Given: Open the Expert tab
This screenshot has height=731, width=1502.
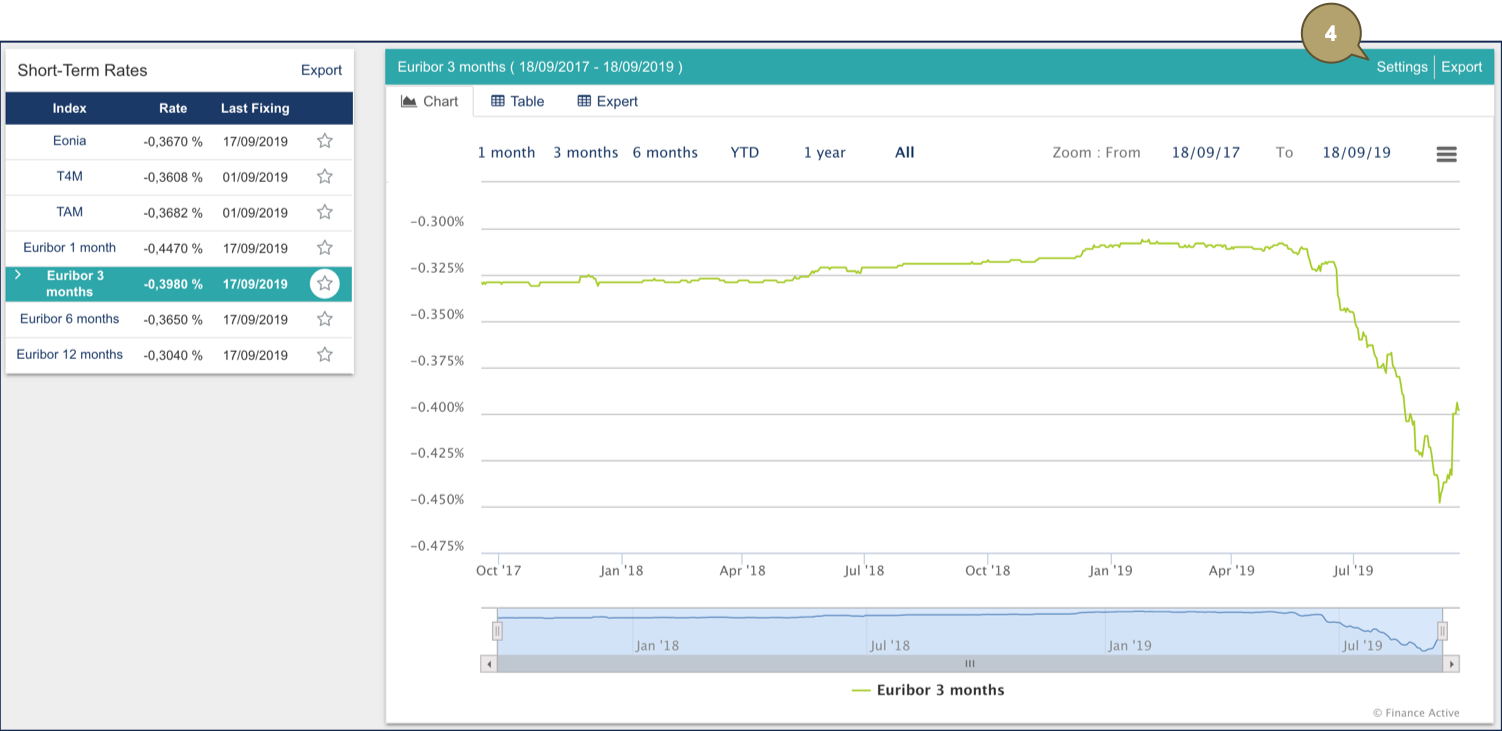Looking at the screenshot, I should click(607, 101).
